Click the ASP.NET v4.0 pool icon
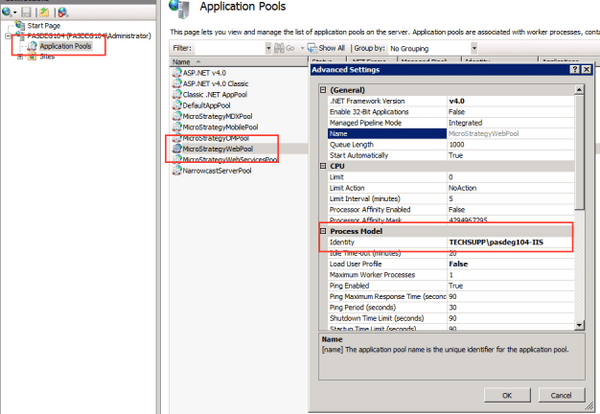The image size is (600, 414). click(176, 73)
